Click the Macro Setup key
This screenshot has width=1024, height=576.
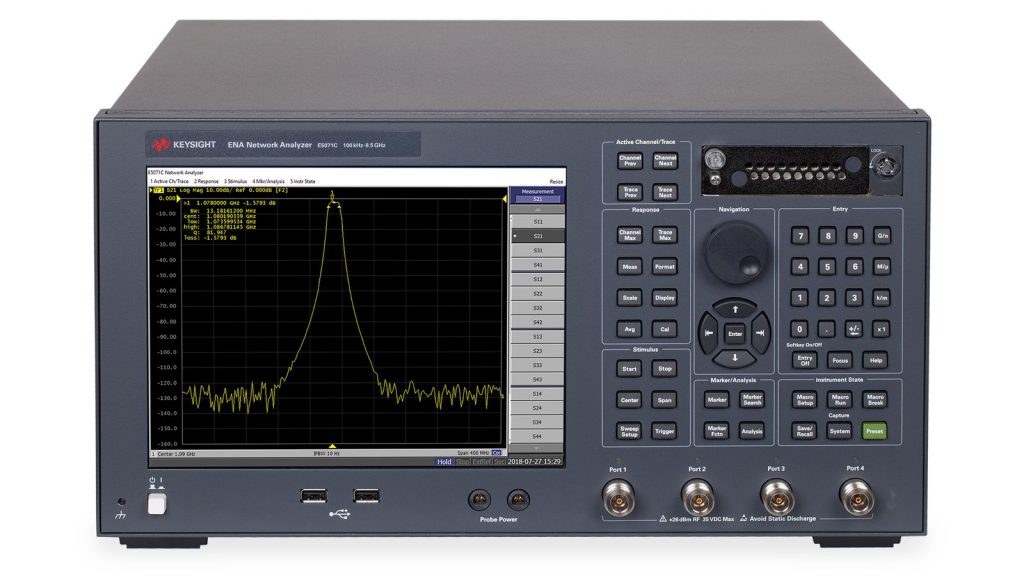coord(805,400)
